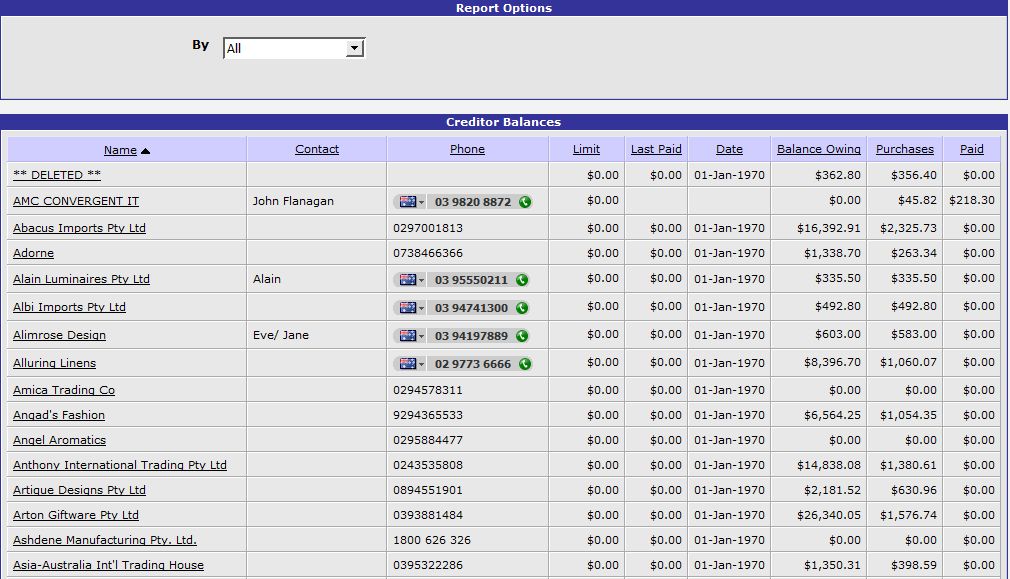
Task: Sort creditors by Contact column
Action: [317, 149]
